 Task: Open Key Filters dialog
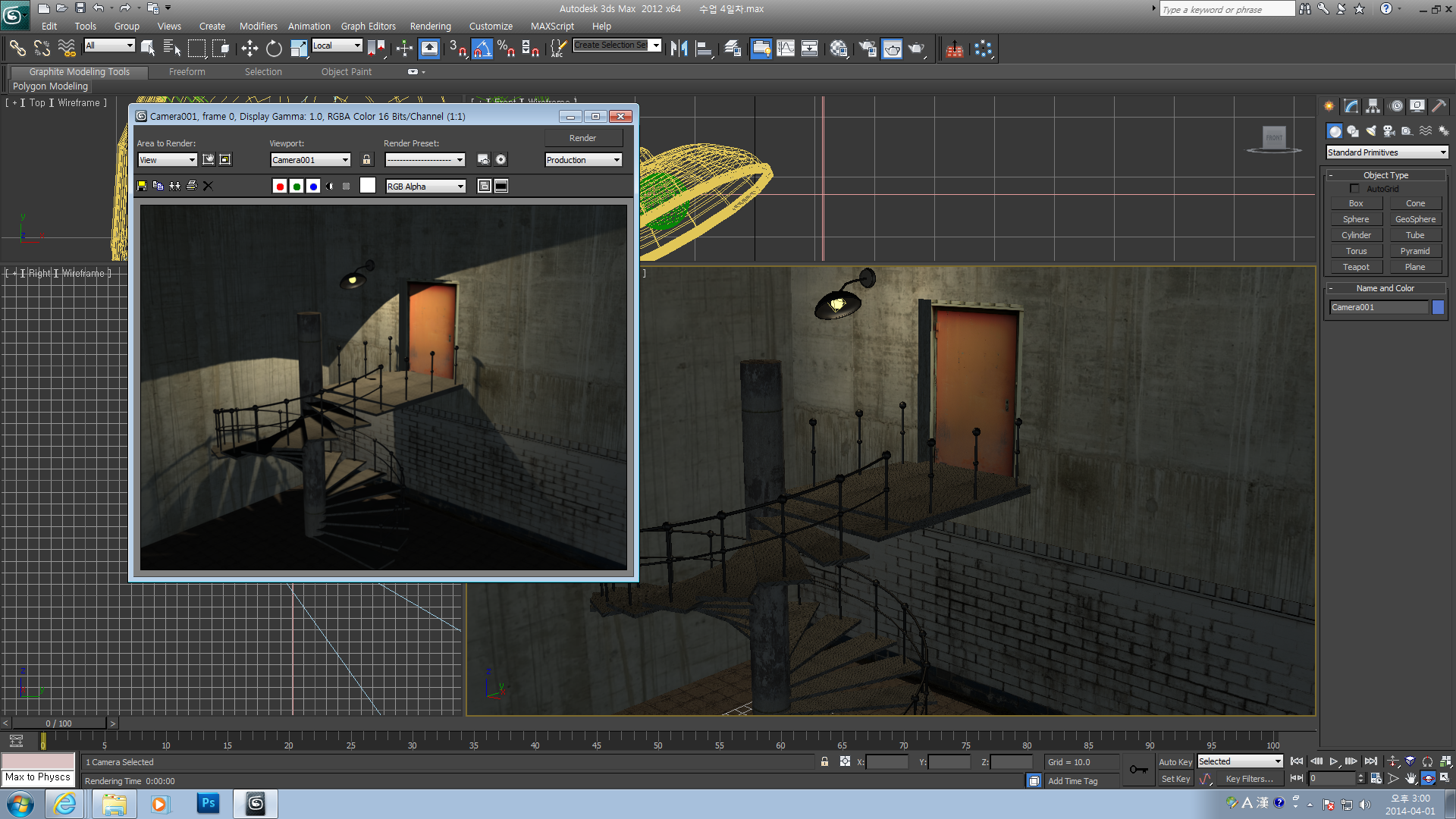pyautogui.click(x=1249, y=779)
